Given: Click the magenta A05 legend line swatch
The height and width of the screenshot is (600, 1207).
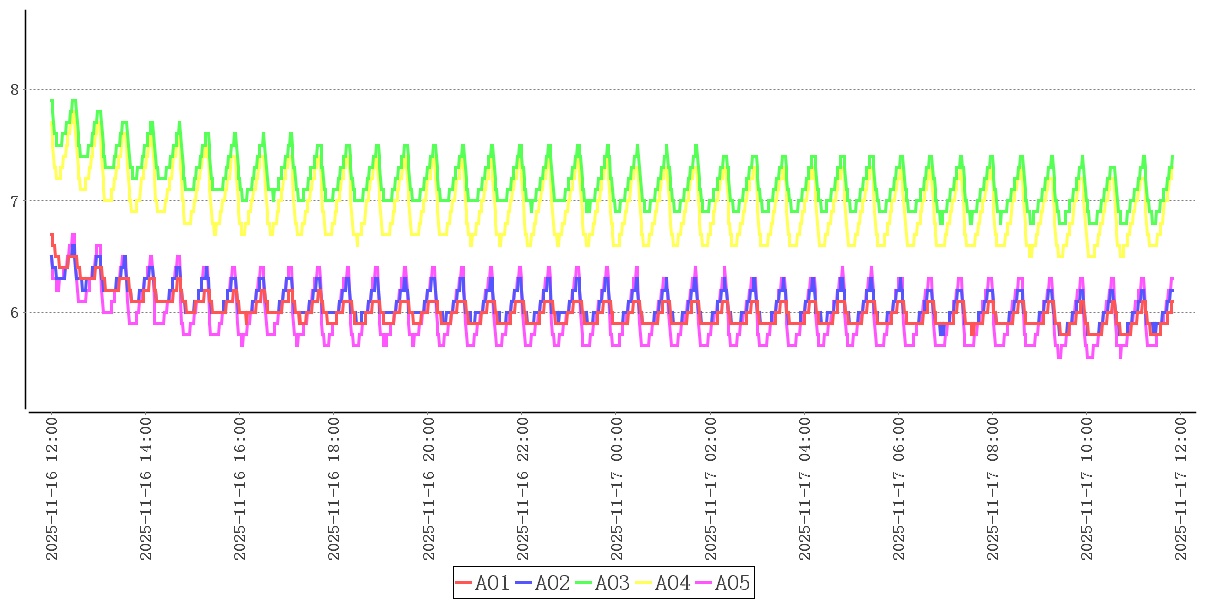Looking at the screenshot, I should 703,583.
